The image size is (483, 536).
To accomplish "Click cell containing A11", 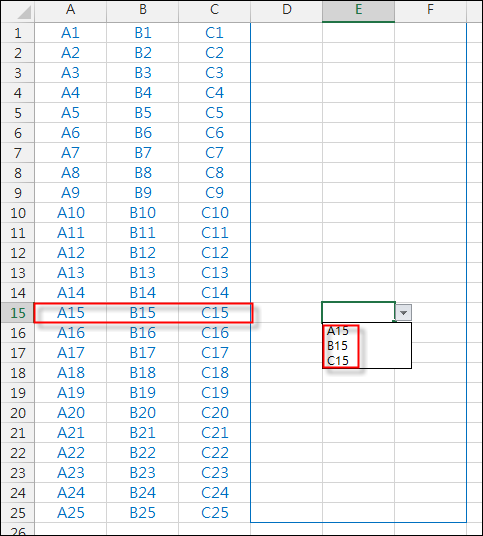I will pos(70,233).
